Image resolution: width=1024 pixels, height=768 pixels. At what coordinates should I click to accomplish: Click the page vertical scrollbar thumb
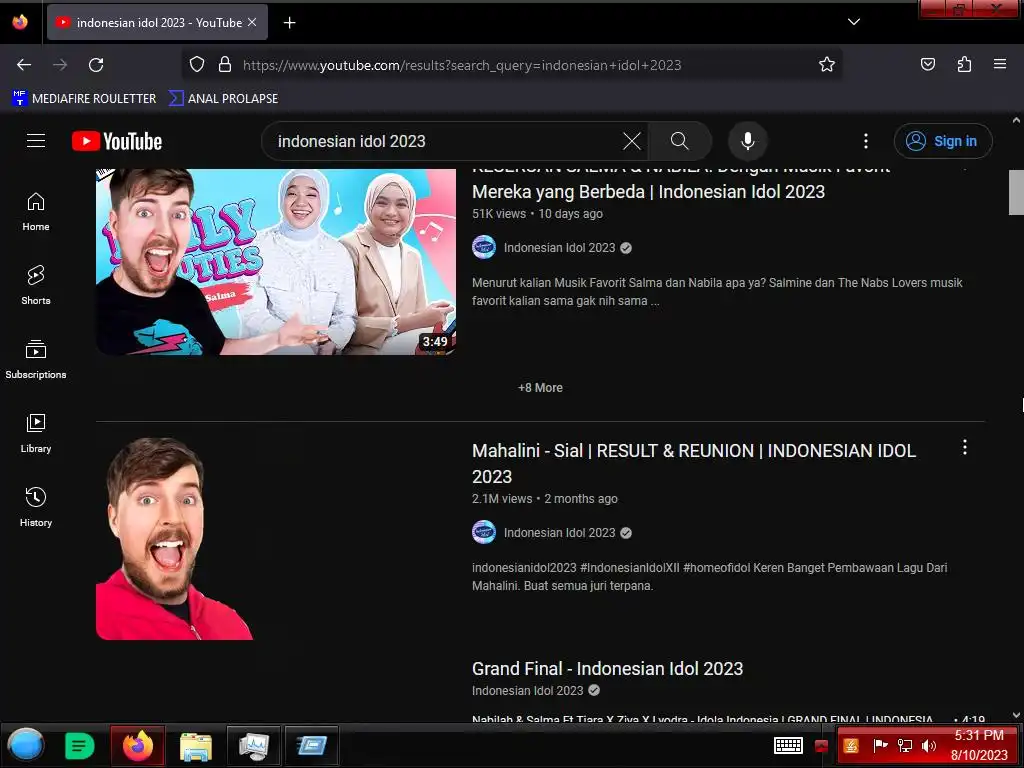1016,192
